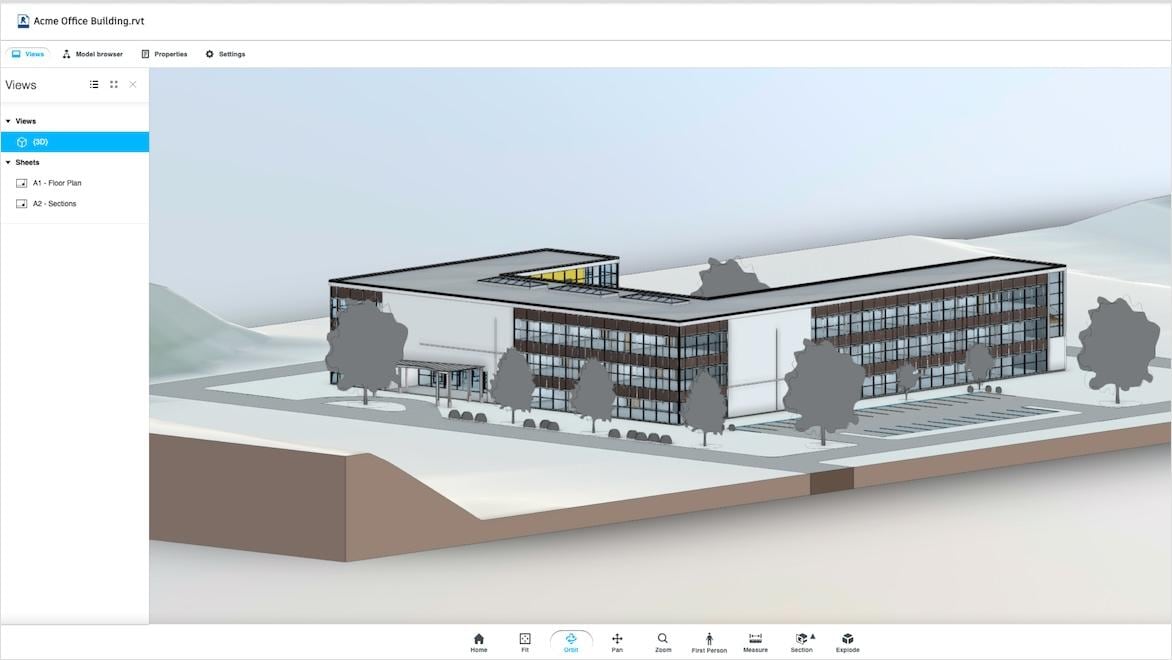The image size is (1172, 660).
Task: Enter First Person mode
Action: (x=708, y=641)
